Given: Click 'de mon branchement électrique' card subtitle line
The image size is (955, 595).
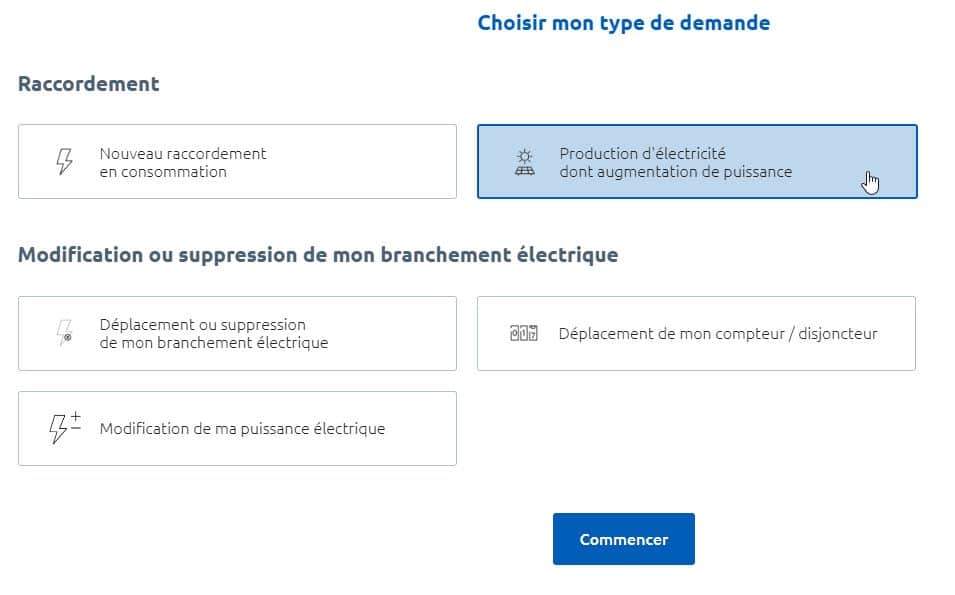Looking at the screenshot, I should pos(214,343).
